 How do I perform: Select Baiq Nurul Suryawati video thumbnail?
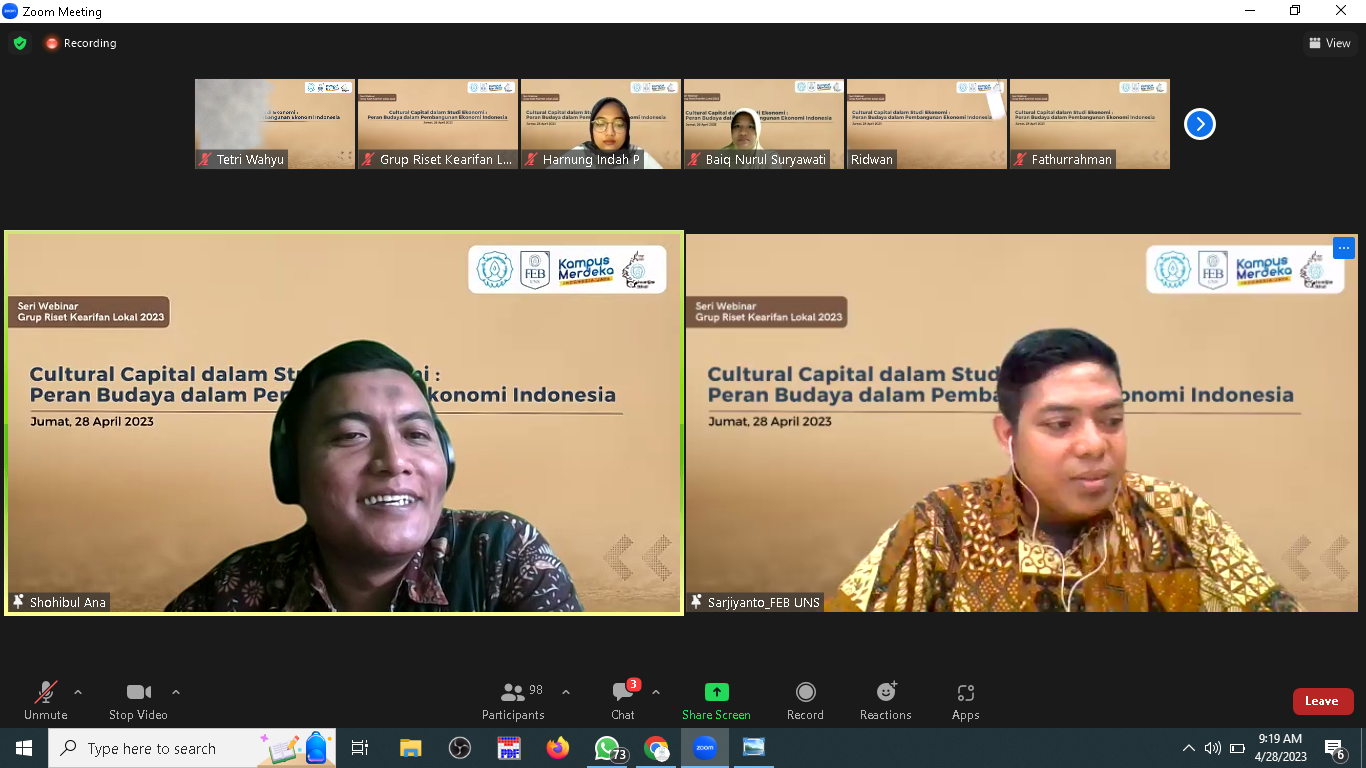click(764, 124)
